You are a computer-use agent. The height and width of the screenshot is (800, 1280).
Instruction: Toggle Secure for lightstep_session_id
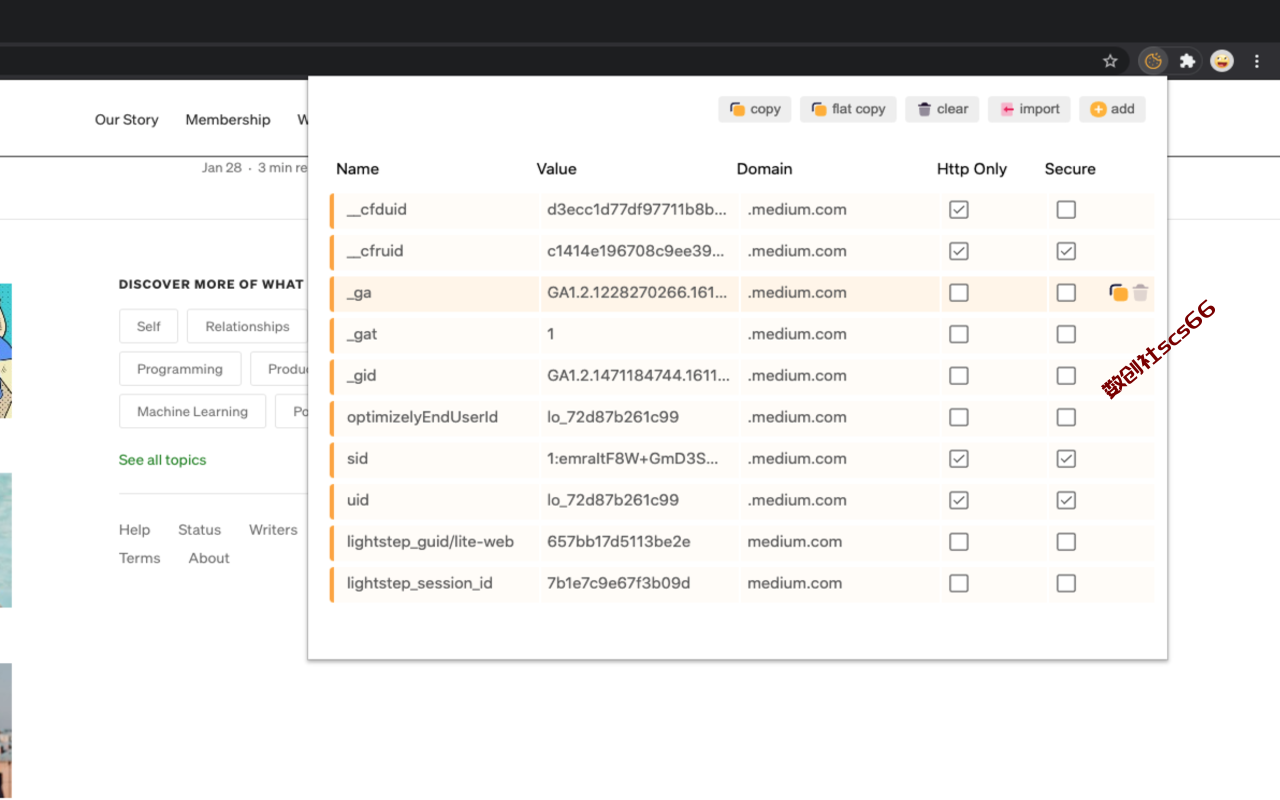click(1066, 583)
